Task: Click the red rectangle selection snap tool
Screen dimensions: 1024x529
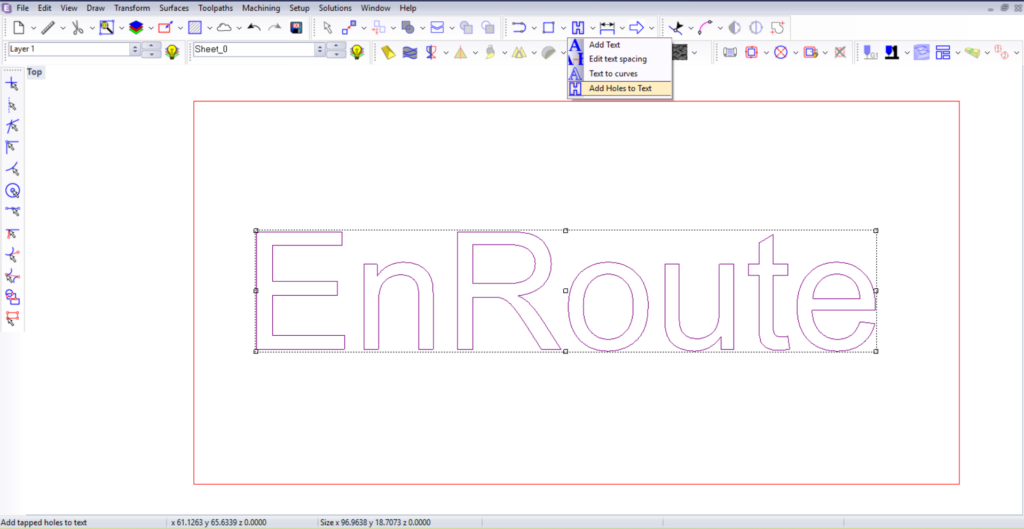Action: (x=12, y=319)
